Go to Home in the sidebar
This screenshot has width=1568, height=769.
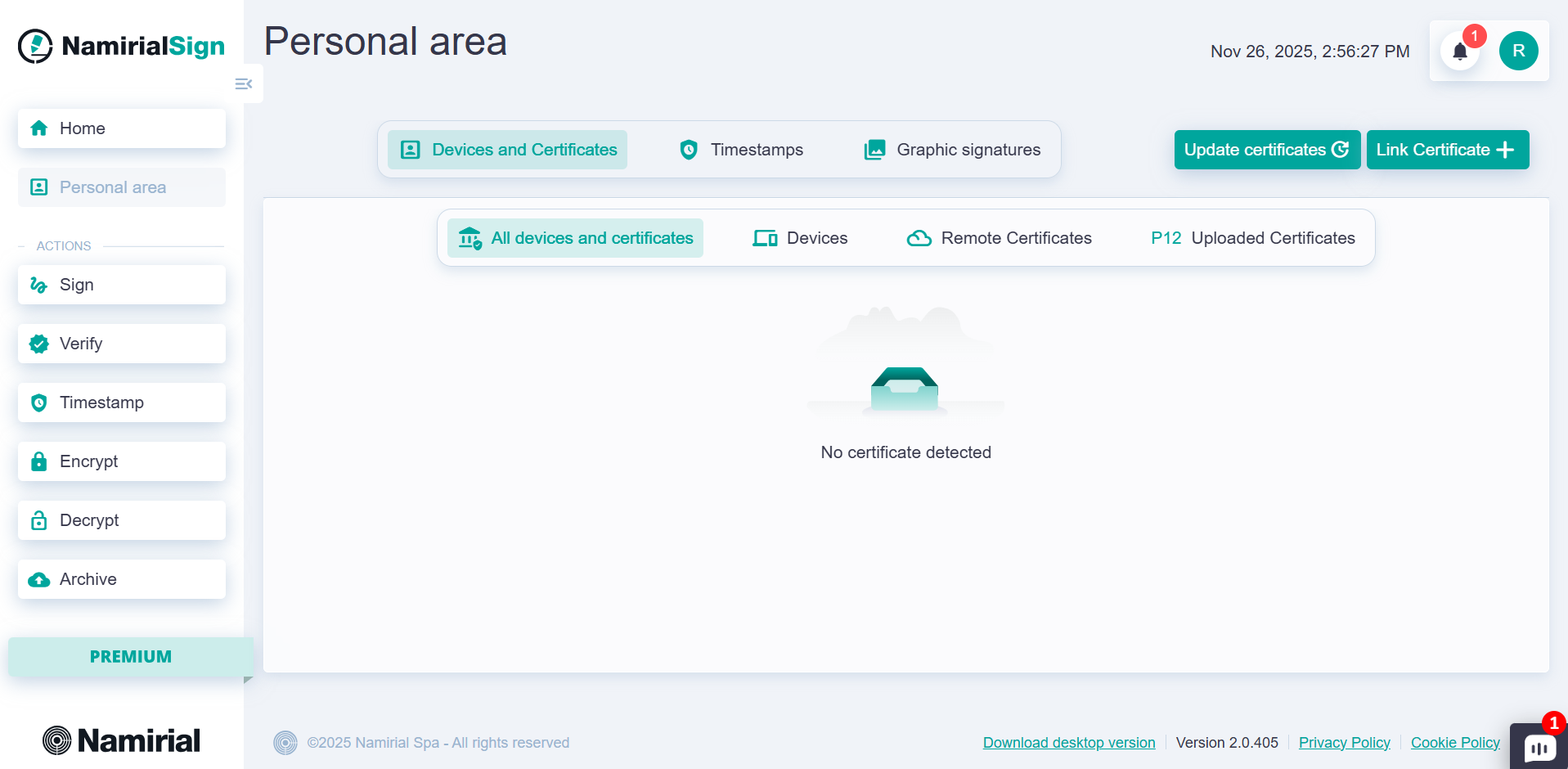(x=122, y=128)
